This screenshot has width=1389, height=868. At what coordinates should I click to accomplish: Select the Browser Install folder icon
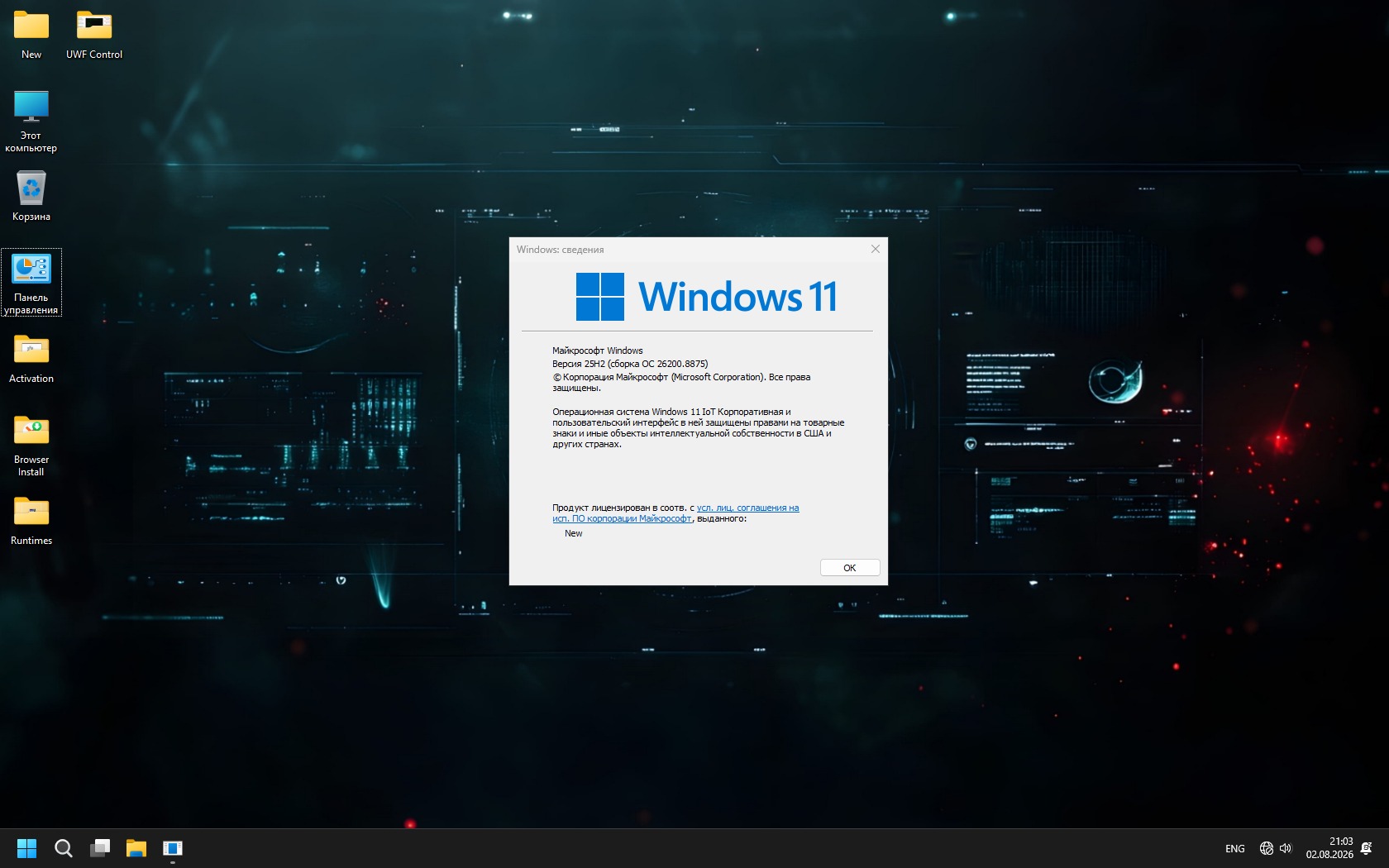(31, 446)
